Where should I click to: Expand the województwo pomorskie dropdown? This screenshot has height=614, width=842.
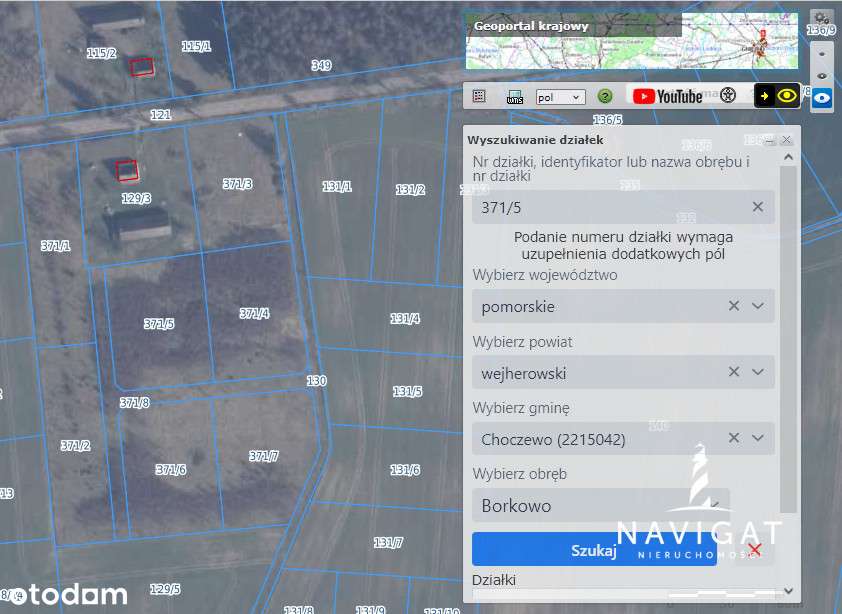pyautogui.click(x=758, y=306)
